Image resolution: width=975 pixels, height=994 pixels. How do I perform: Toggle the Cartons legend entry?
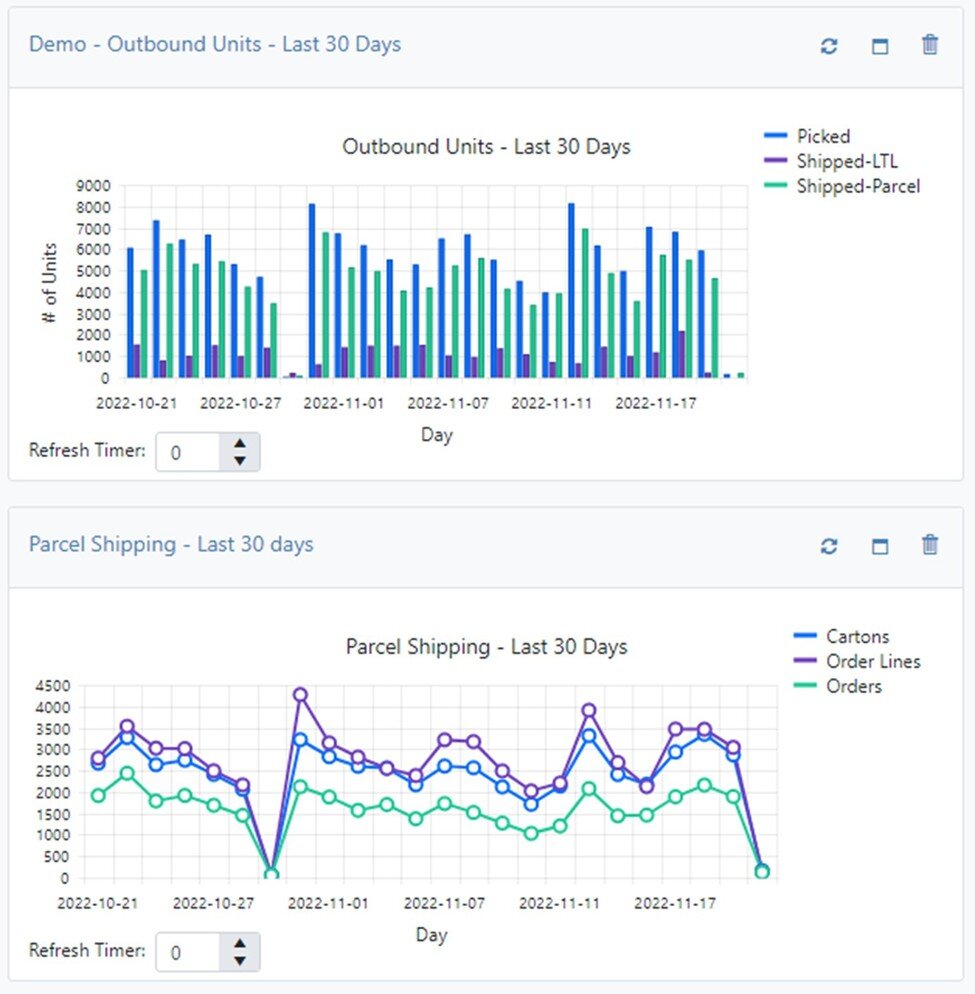pyautogui.click(x=856, y=636)
